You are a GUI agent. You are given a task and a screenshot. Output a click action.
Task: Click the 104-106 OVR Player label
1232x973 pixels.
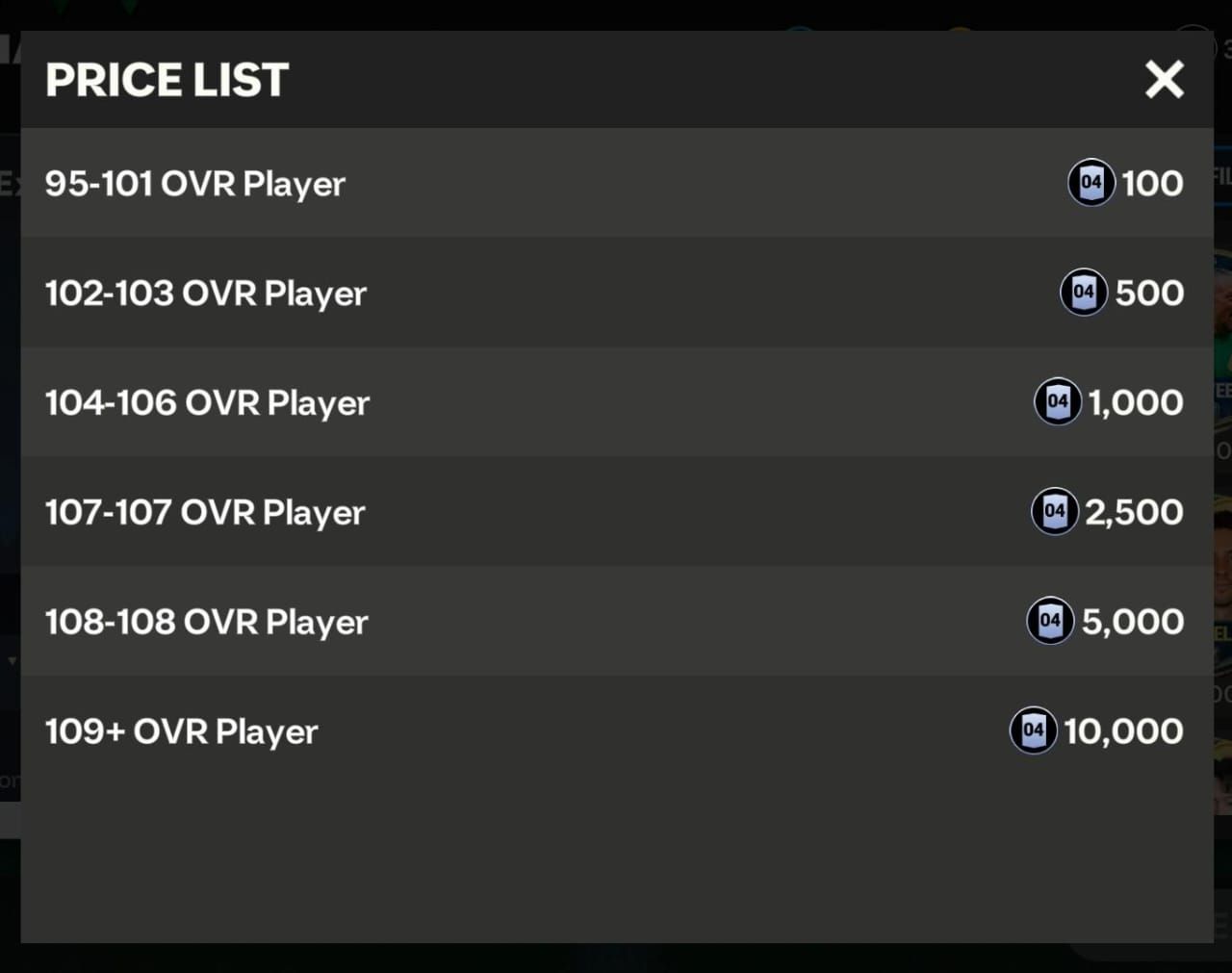pyautogui.click(x=207, y=403)
